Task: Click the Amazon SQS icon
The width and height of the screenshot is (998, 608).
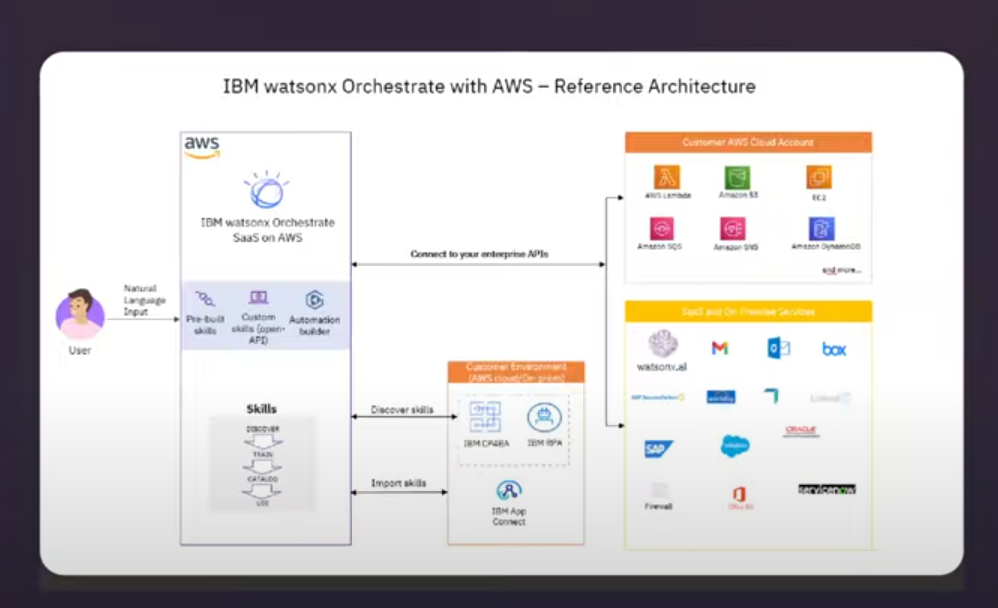Action: (661, 229)
